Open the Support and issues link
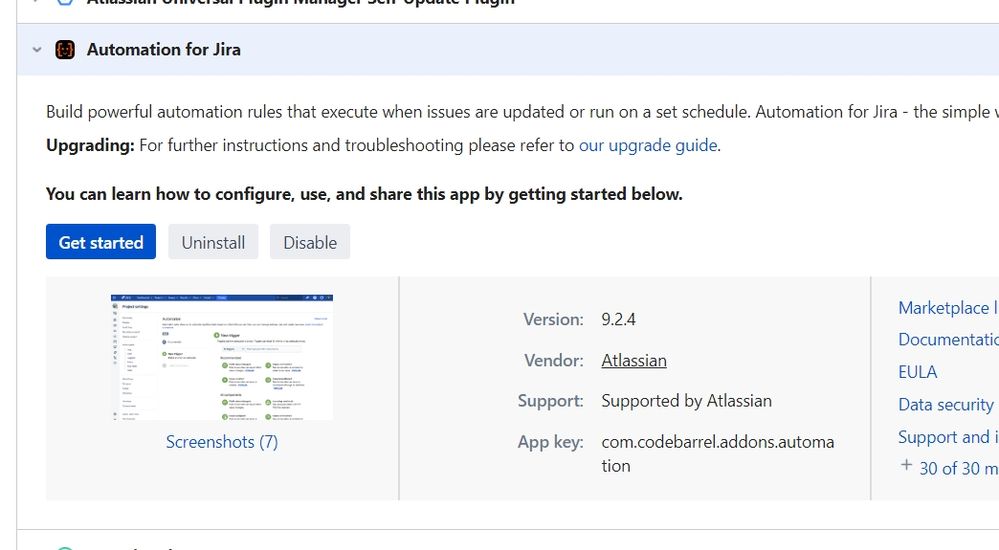 [x=948, y=437]
